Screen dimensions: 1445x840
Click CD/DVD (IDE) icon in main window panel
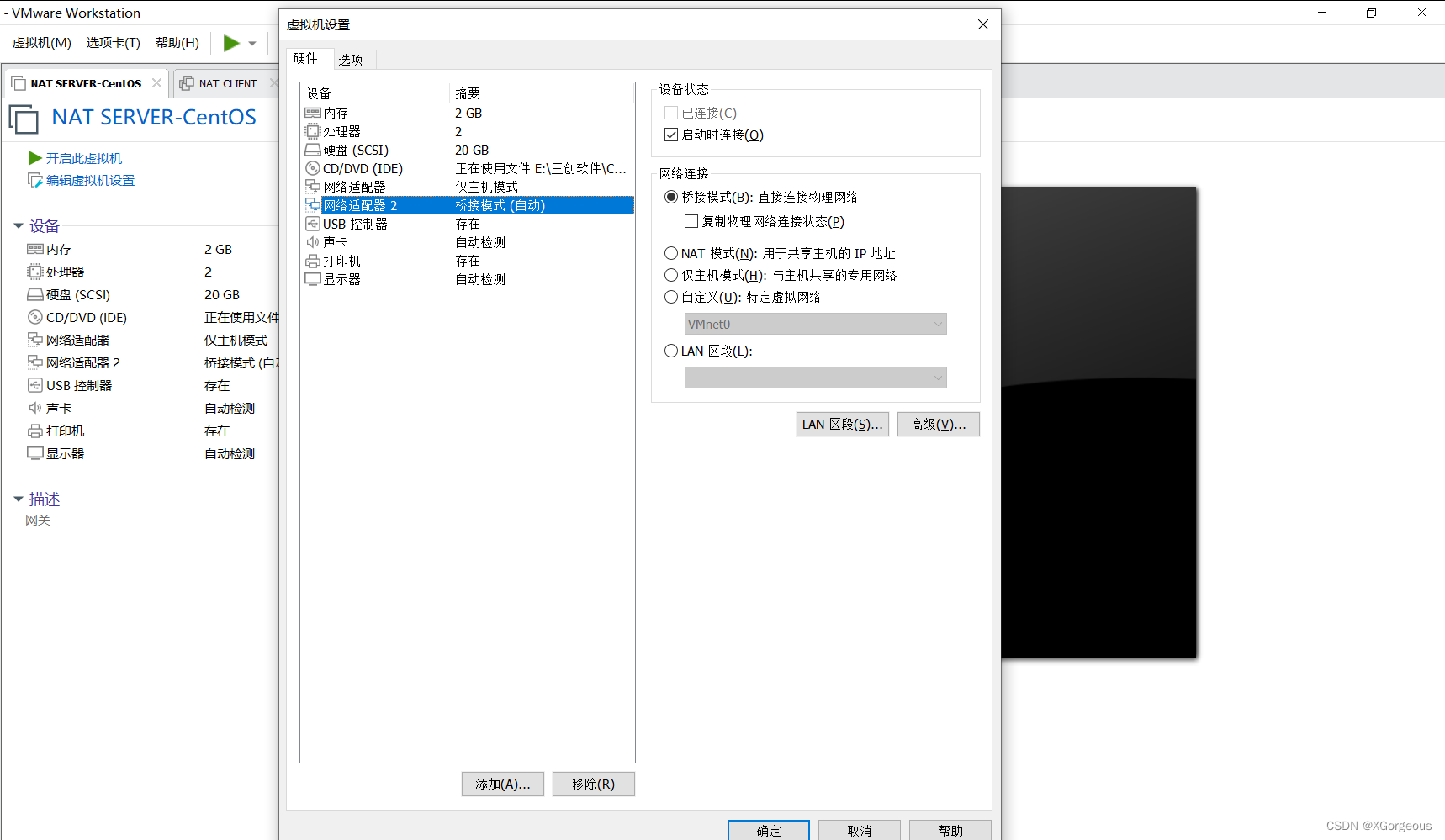click(x=35, y=317)
